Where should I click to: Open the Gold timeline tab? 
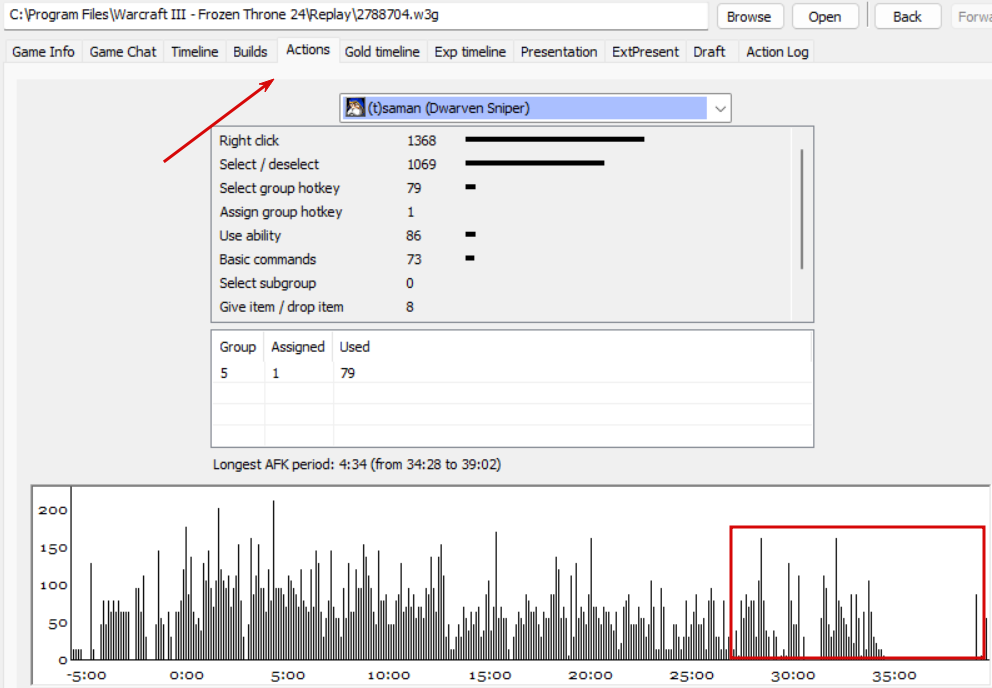click(x=382, y=52)
